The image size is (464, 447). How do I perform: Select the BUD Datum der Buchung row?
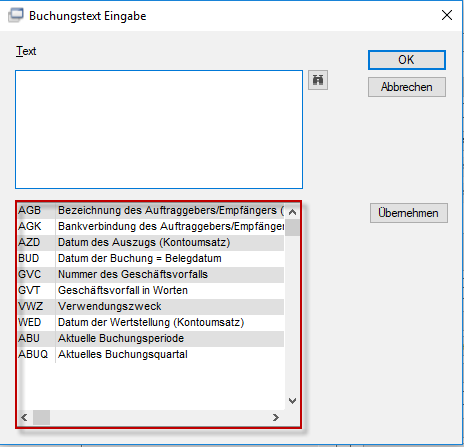click(x=151, y=259)
